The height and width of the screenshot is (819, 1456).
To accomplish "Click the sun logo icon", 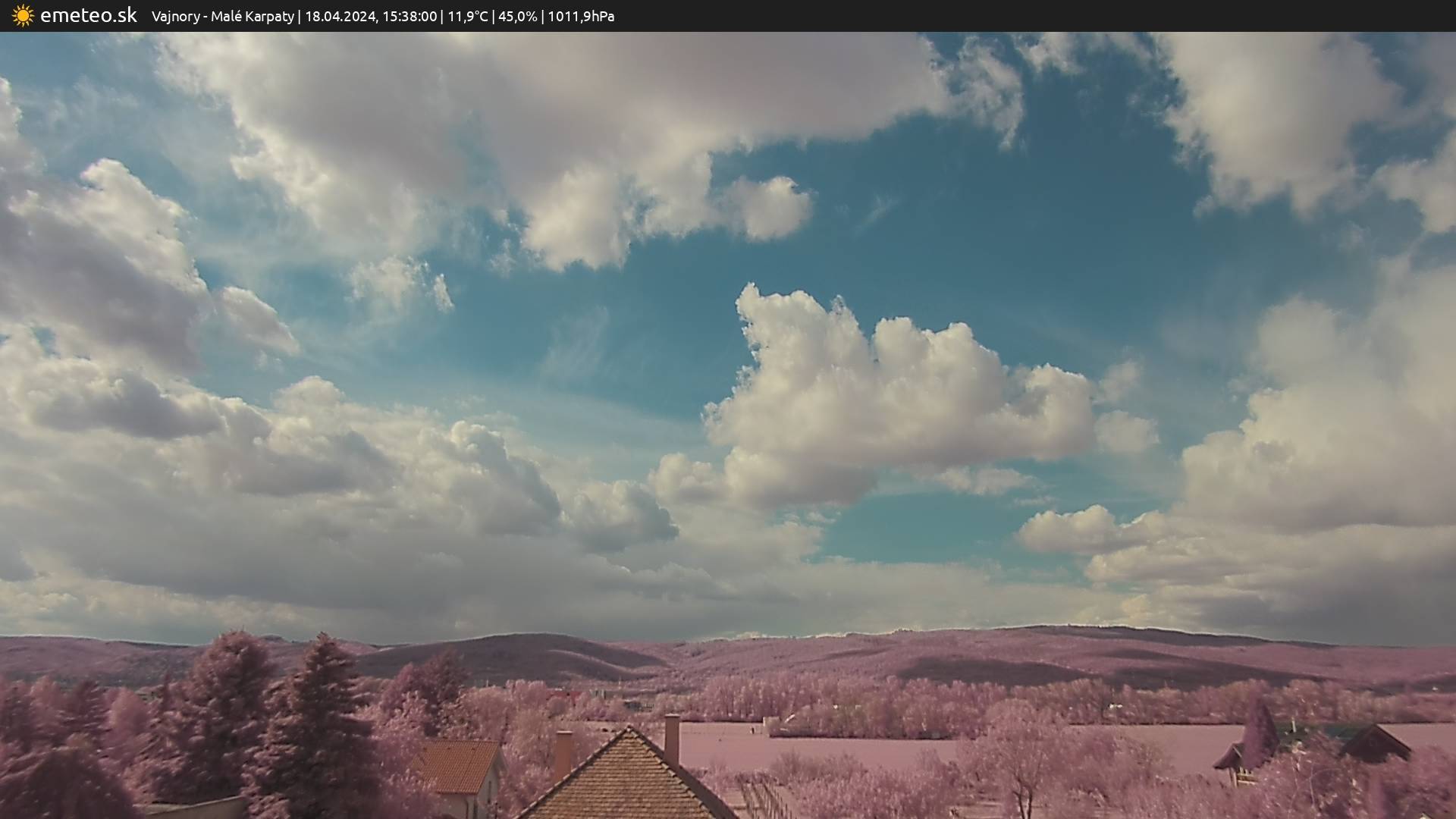I will coord(23,16).
